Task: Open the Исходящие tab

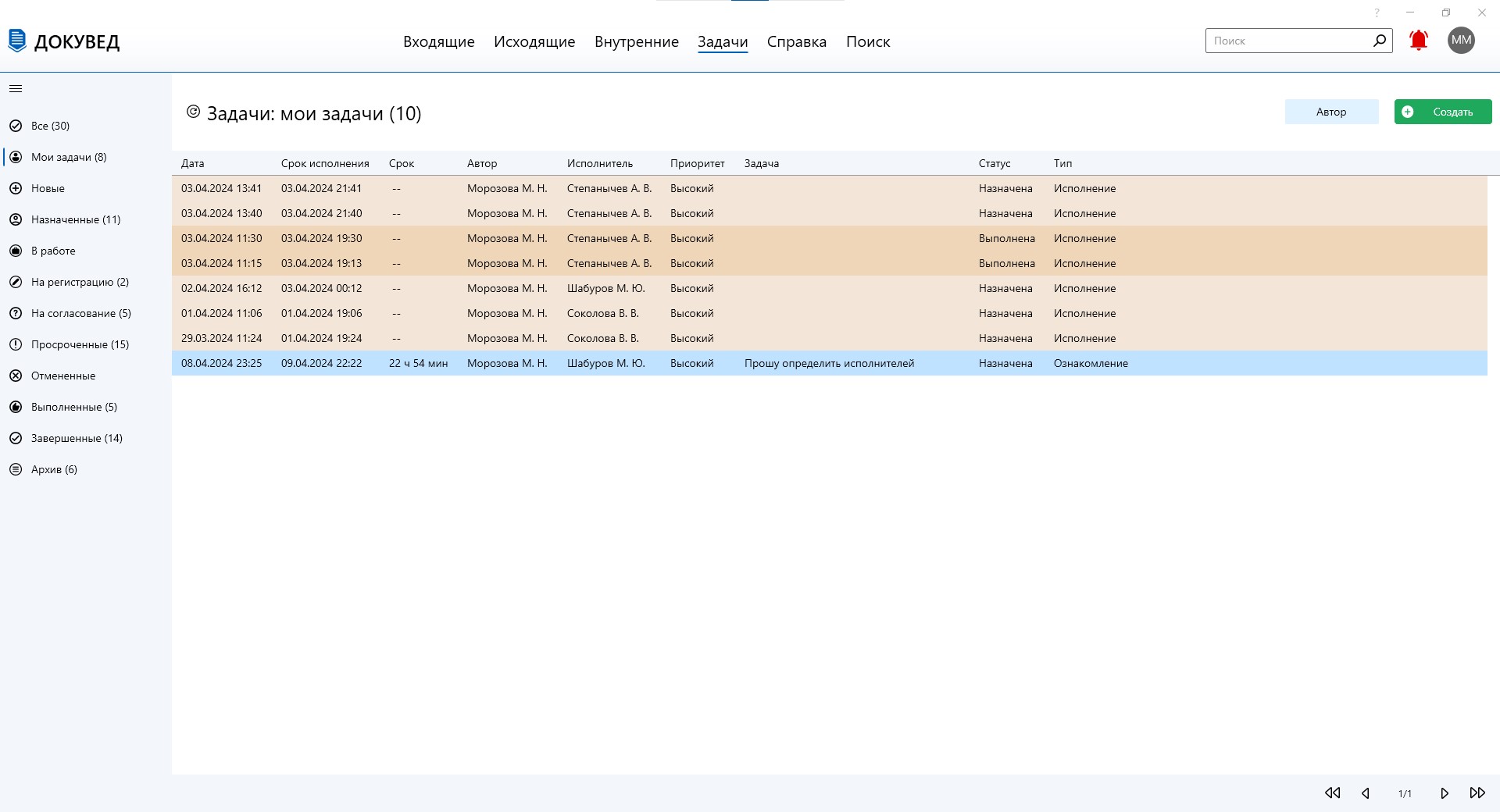Action: point(534,42)
